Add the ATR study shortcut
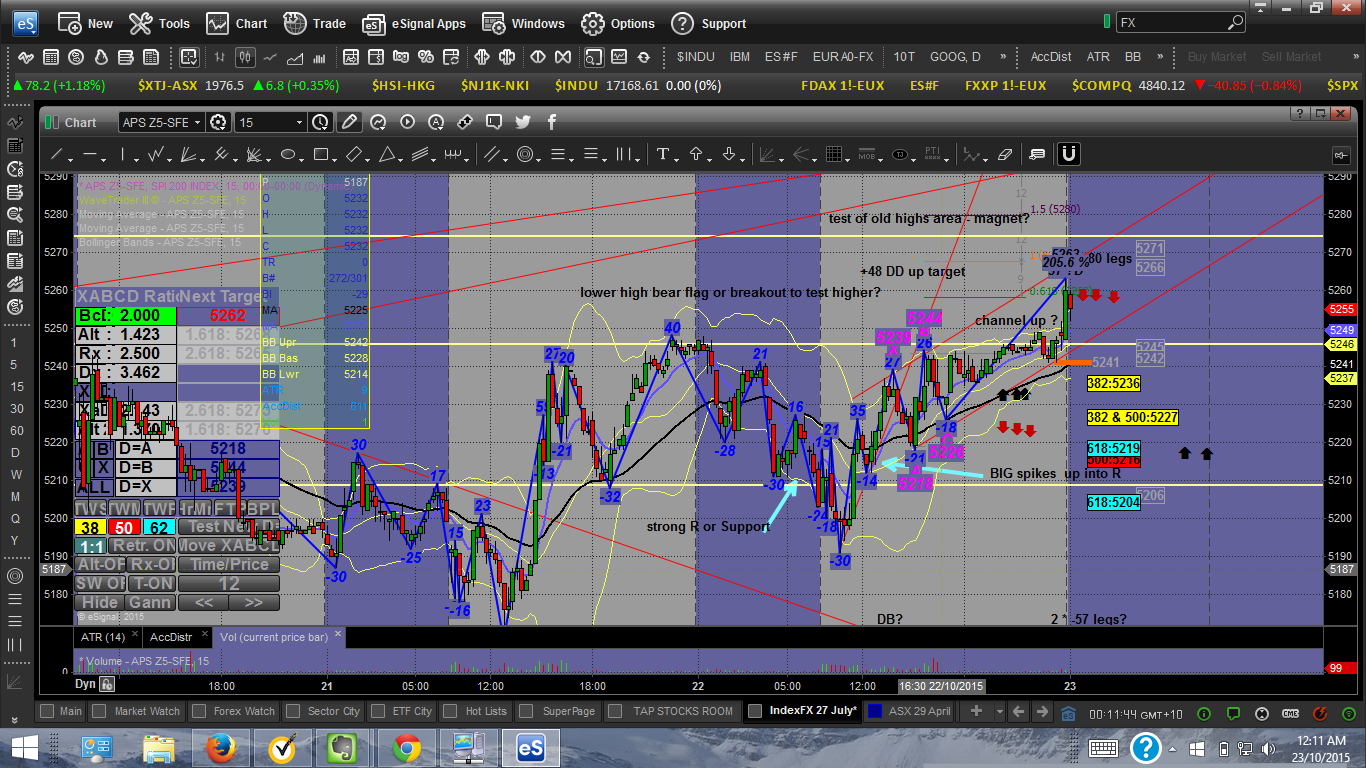Image resolution: width=1366 pixels, height=768 pixels. [x=1098, y=57]
